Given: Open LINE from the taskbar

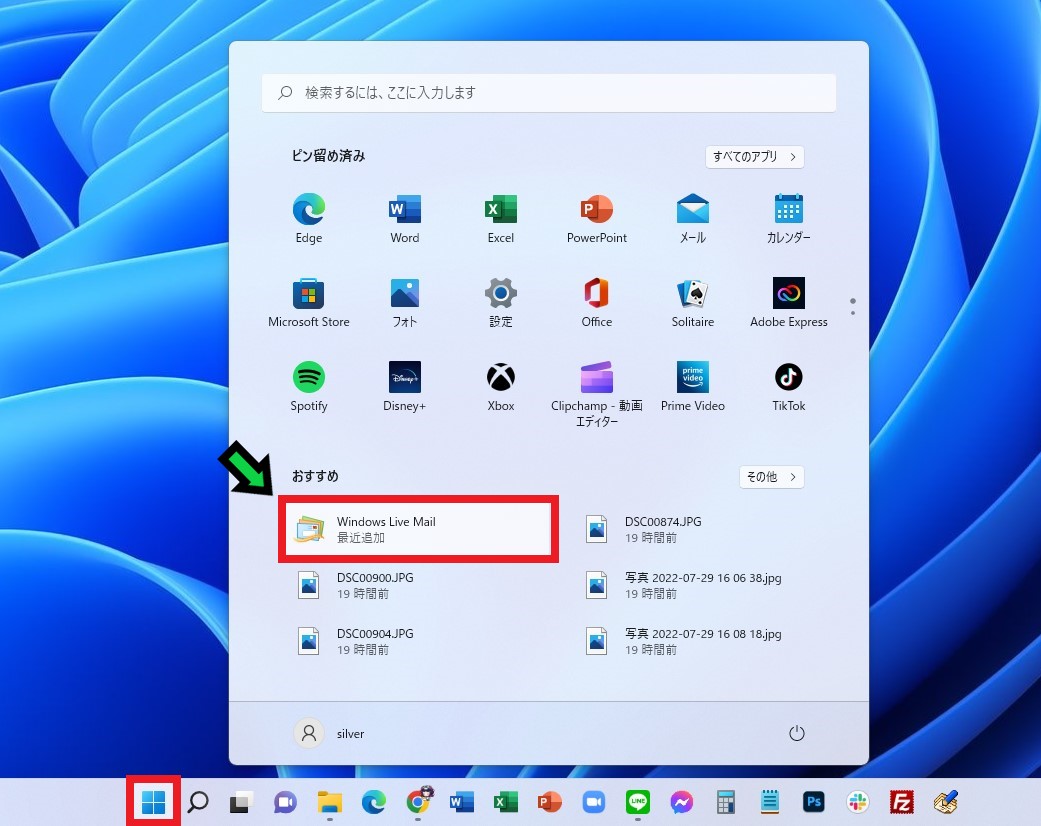Looking at the screenshot, I should 637,801.
